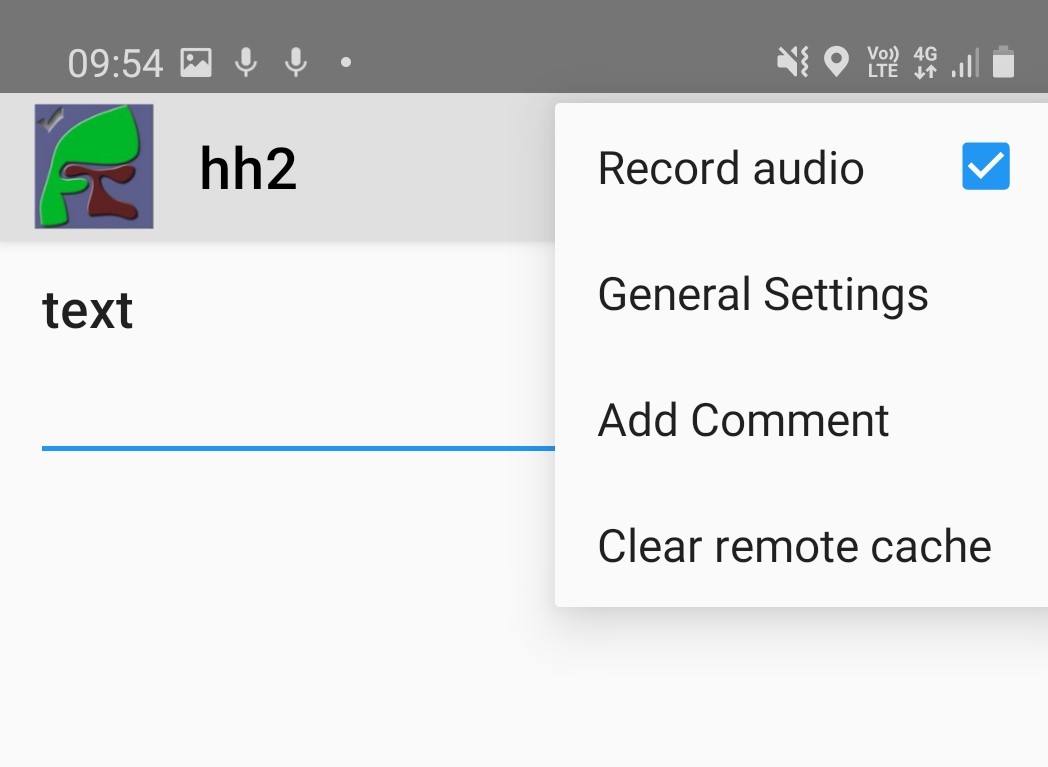Tap the 4G data indicator icon
The image size is (1048, 767).
click(925, 63)
